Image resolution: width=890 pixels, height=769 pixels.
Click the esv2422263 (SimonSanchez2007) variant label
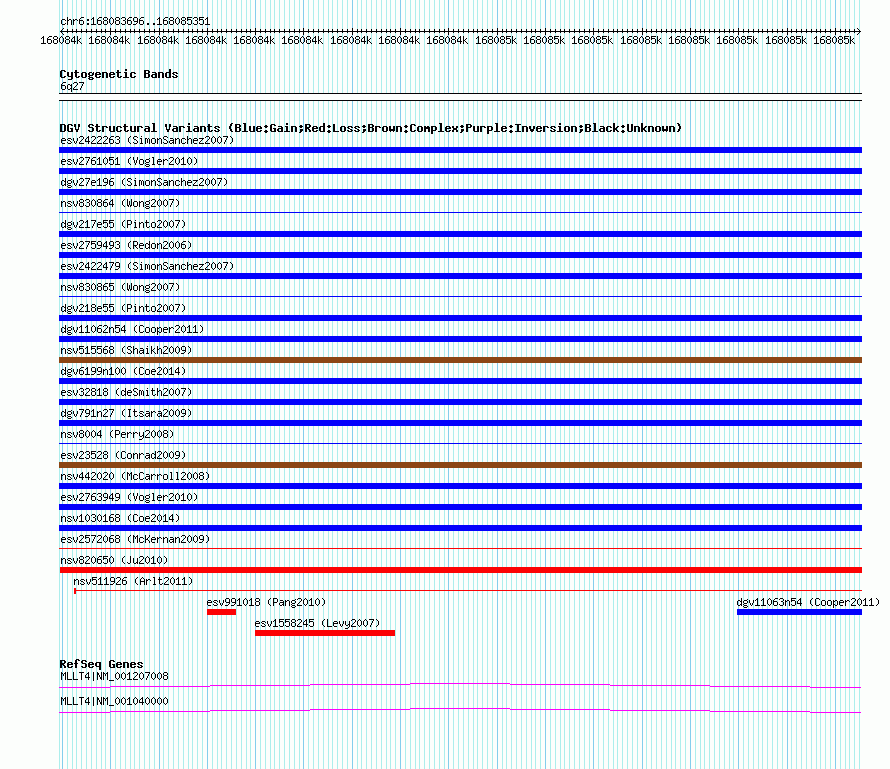point(147,140)
